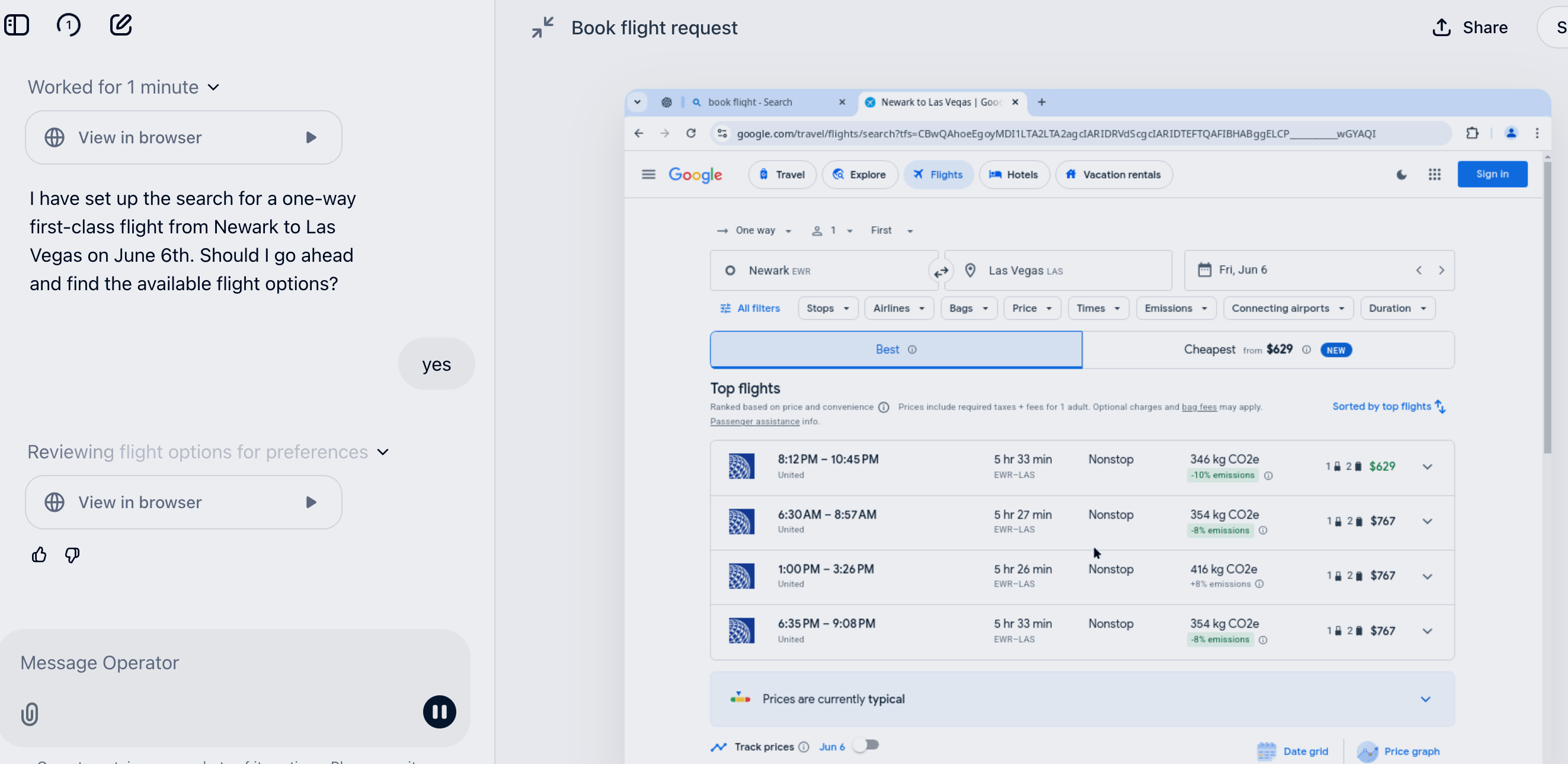Expand the 'Prices are currently typical' panel
Image resolution: width=1568 pixels, height=764 pixels.
[1426, 699]
